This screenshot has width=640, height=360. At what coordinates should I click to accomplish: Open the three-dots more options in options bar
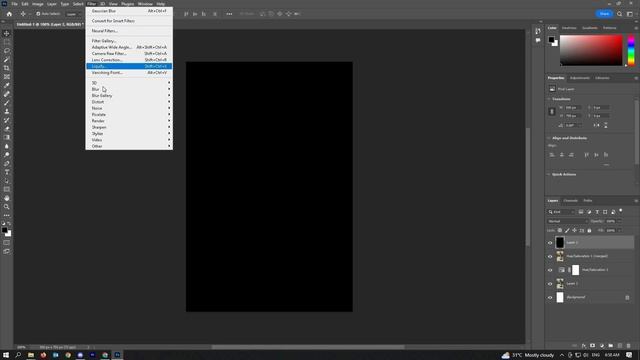click(229, 14)
